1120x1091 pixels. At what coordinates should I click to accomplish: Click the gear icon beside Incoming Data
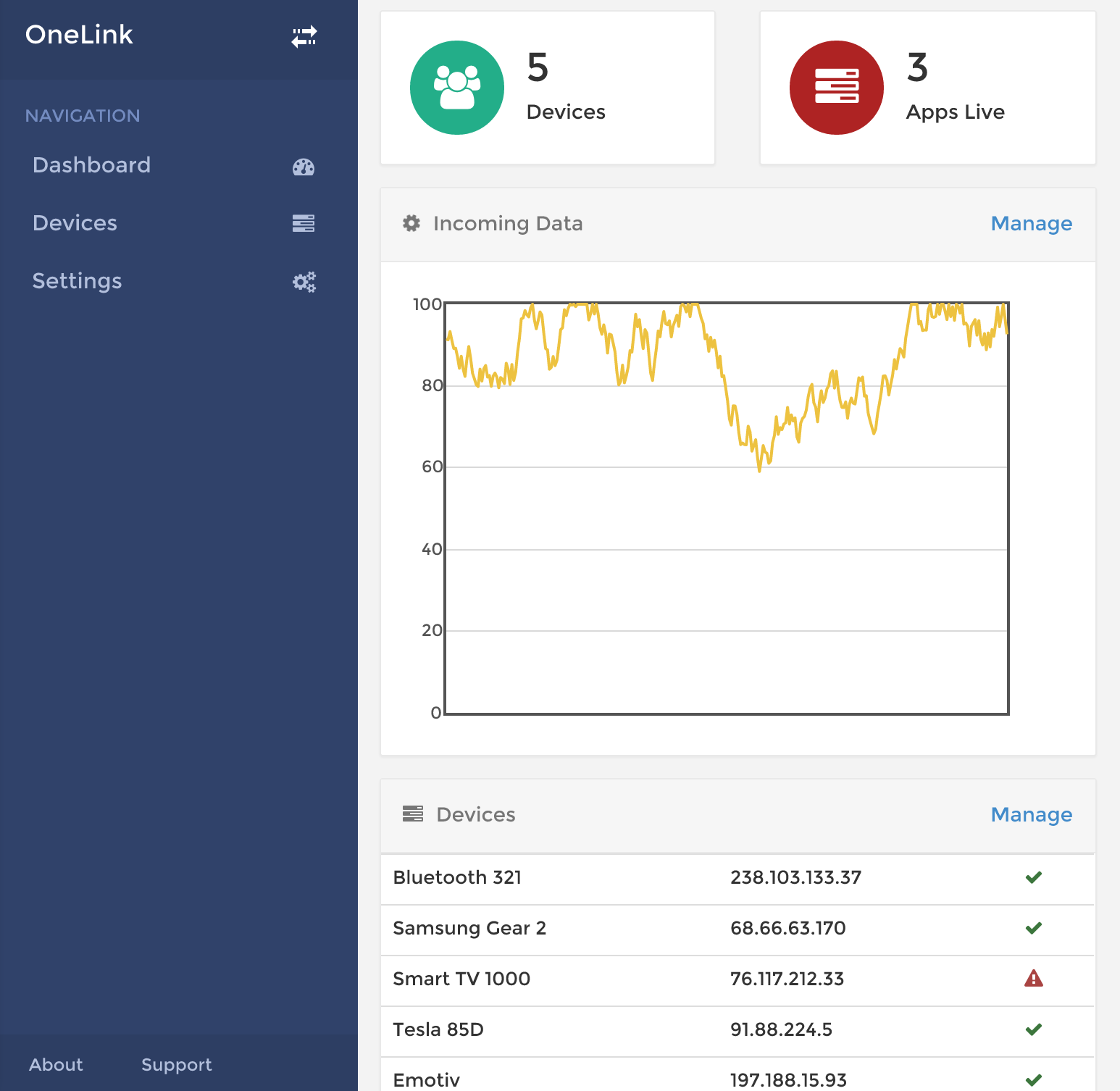point(411,224)
